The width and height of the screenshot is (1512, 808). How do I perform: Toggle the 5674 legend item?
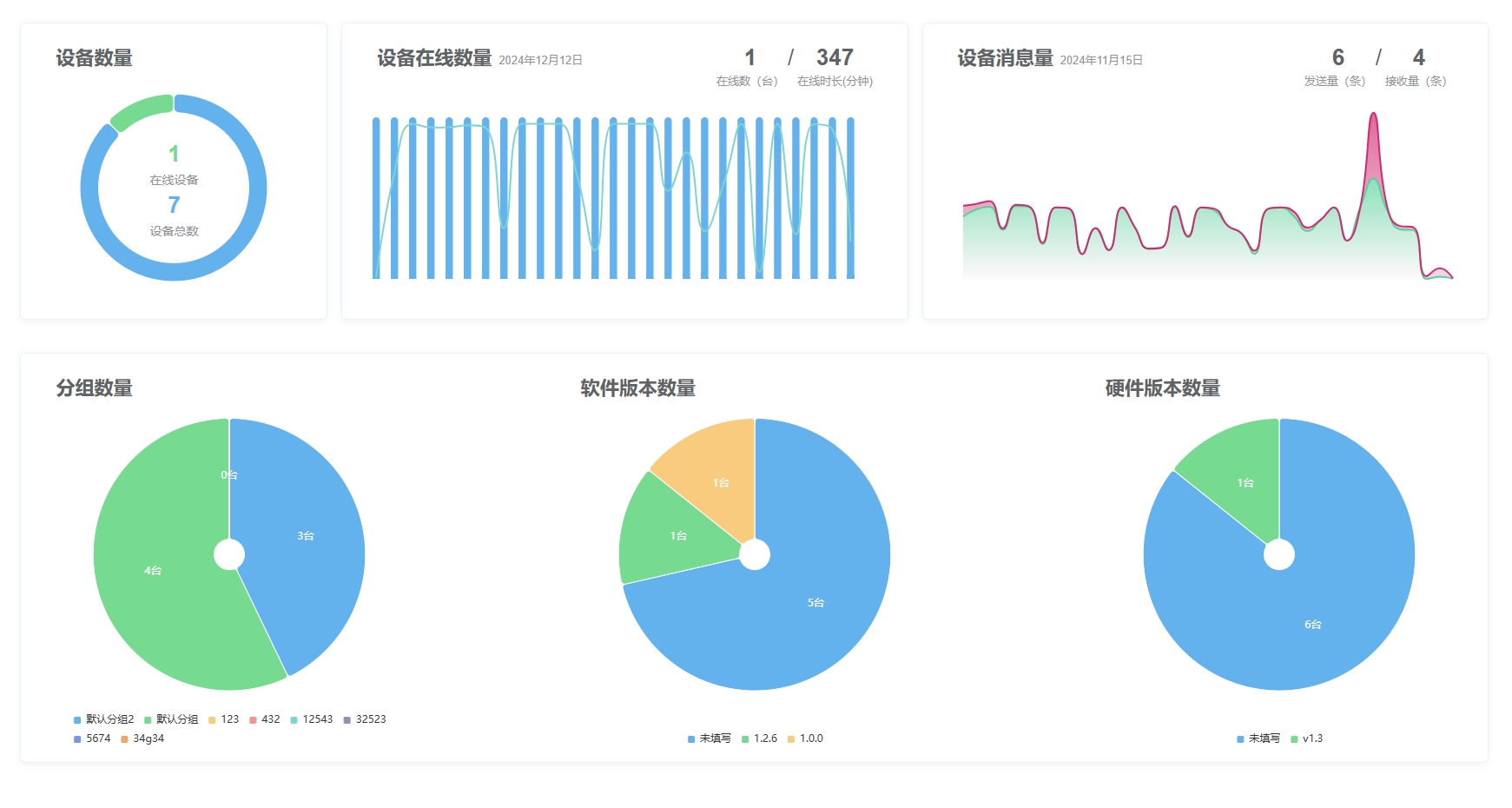92,738
